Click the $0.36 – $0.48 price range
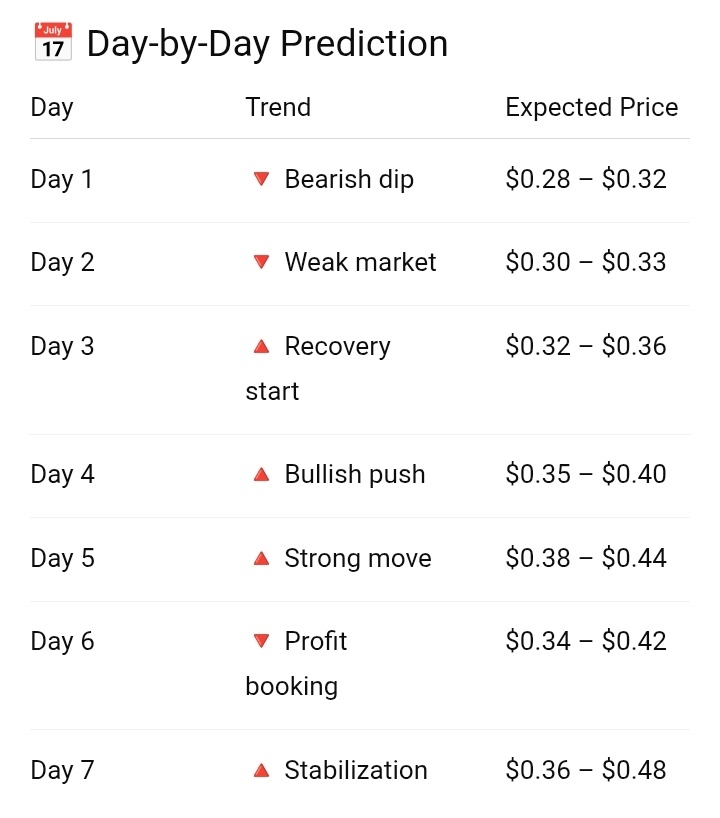The height and width of the screenshot is (818, 720). [x=585, y=770]
